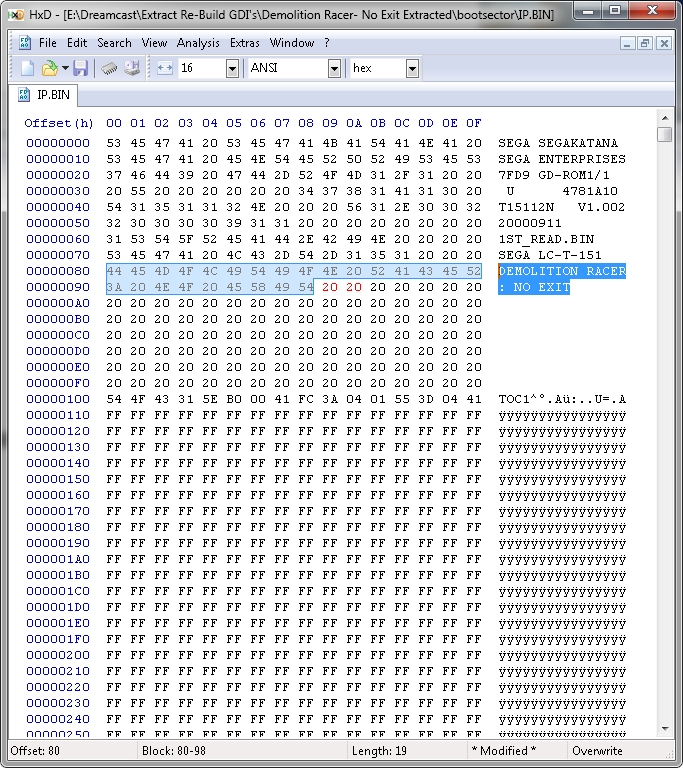This screenshot has height=768, width=683.
Task: Open disk image via the disk icon
Action: [132, 68]
